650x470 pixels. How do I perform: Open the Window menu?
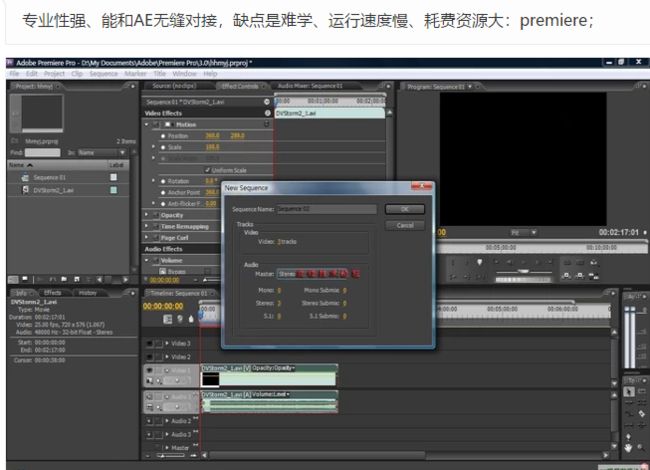pos(184,73)
